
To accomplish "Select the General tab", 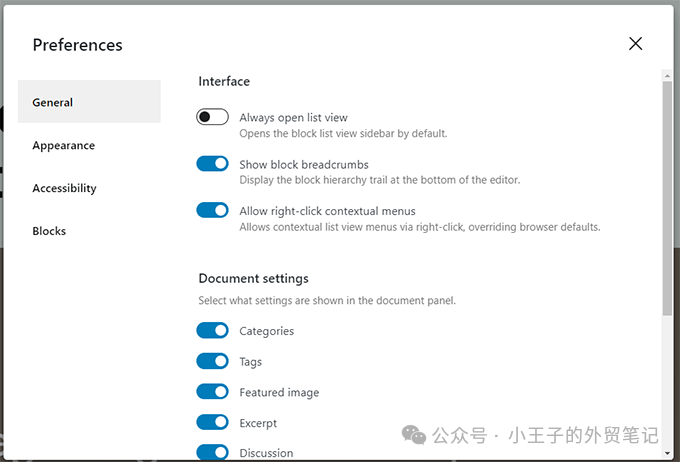I will (x=89, y=102).
